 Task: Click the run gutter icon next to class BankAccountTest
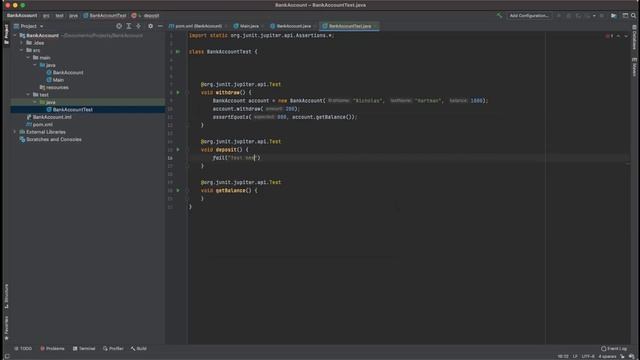pos(178,52)
